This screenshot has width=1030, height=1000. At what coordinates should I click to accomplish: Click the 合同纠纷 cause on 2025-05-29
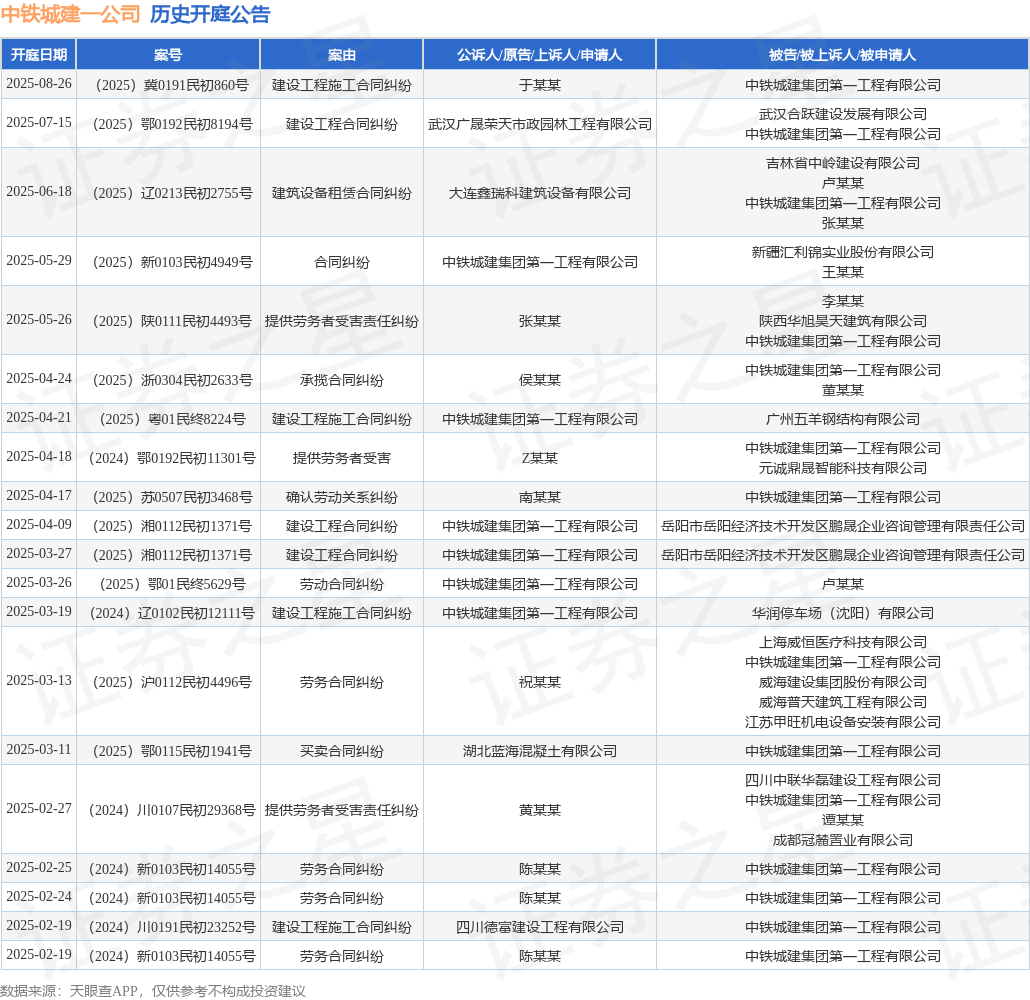[342, 262]
